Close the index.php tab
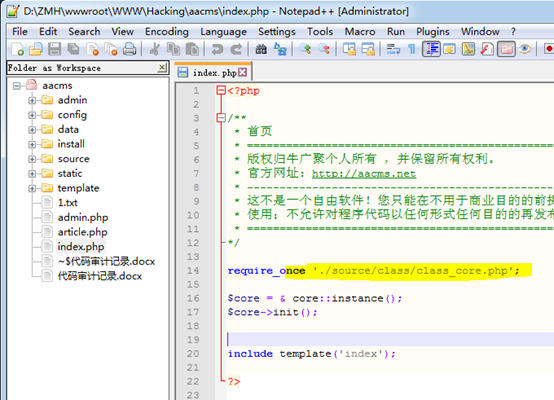Viewport: 554px width, 400px height. [243, 72]
